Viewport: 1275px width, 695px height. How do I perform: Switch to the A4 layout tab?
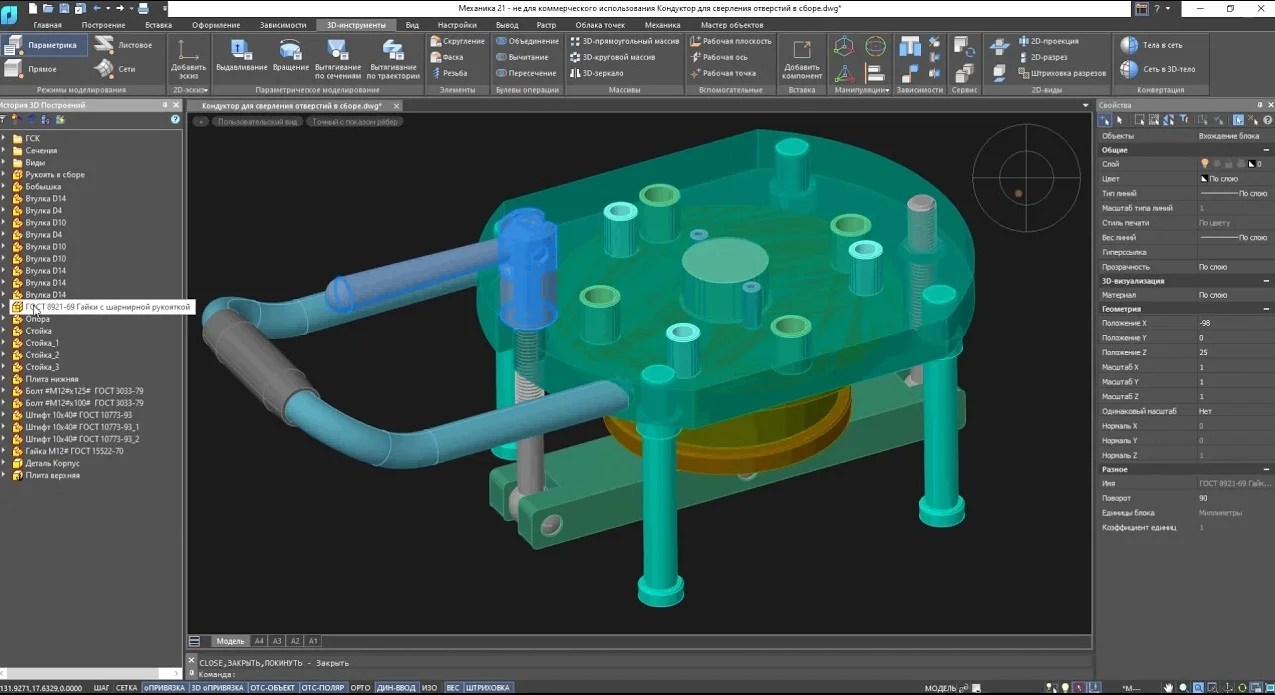click(259, 641)
